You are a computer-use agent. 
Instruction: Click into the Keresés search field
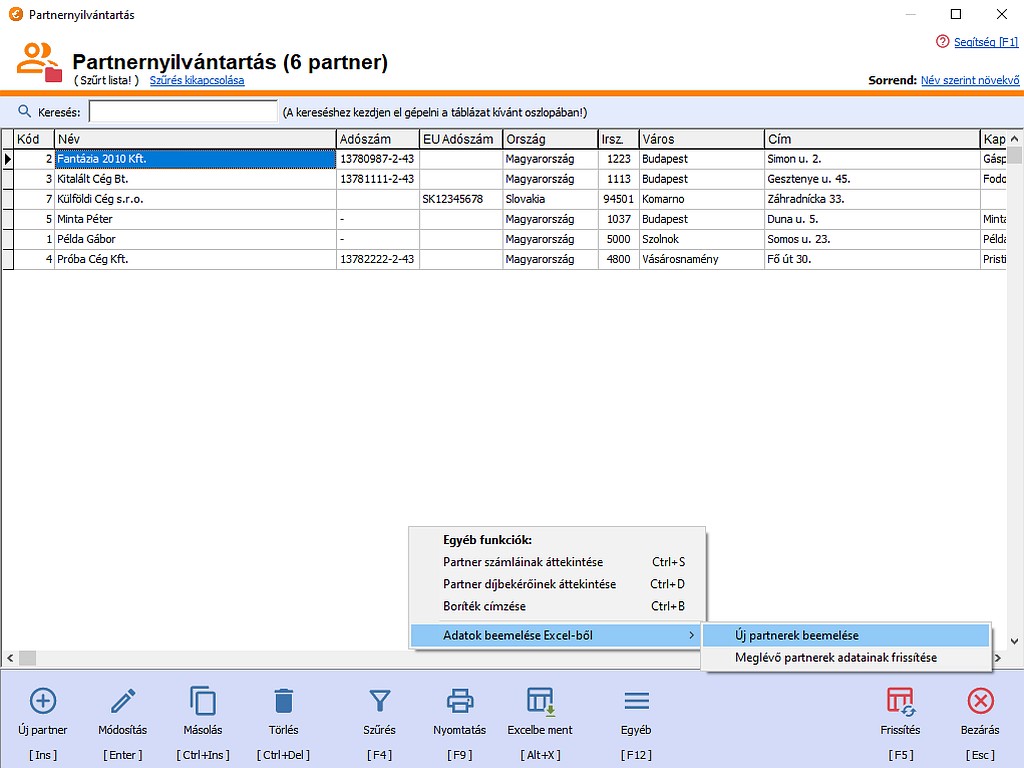click(x=183, y=112)
